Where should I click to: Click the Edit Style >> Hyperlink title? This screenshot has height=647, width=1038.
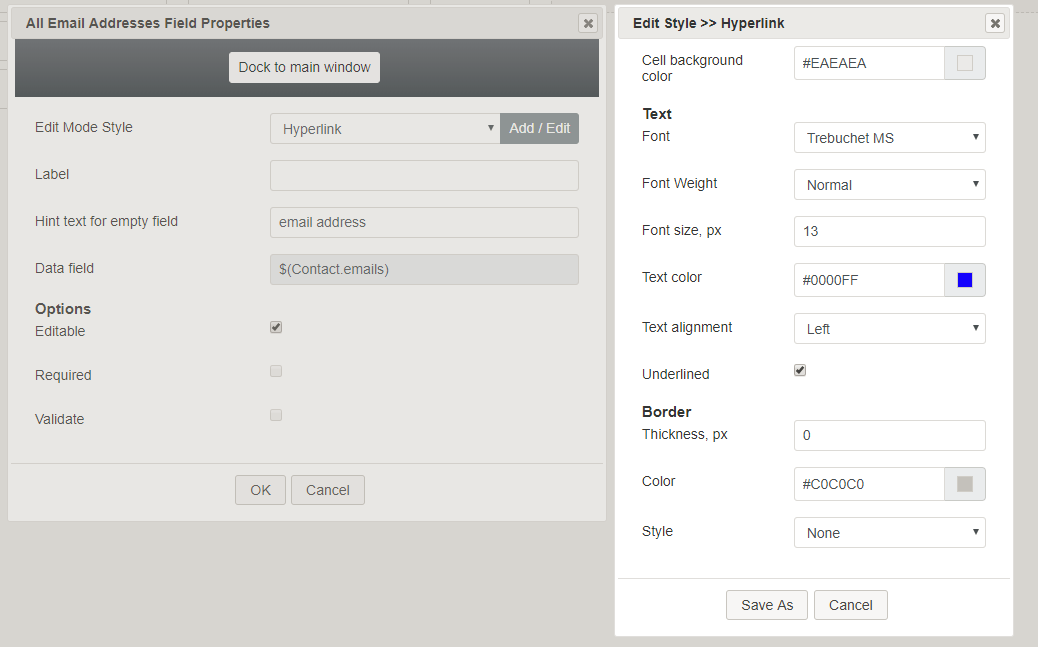(x=708, y=23)
